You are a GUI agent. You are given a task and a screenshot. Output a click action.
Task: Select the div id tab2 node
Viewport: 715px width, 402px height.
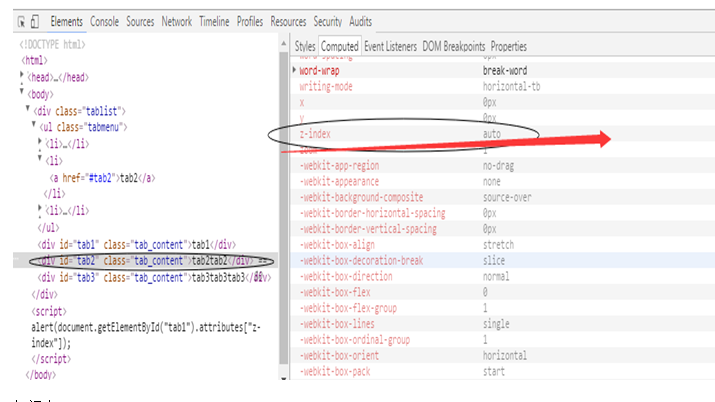[x=146, y=261]
